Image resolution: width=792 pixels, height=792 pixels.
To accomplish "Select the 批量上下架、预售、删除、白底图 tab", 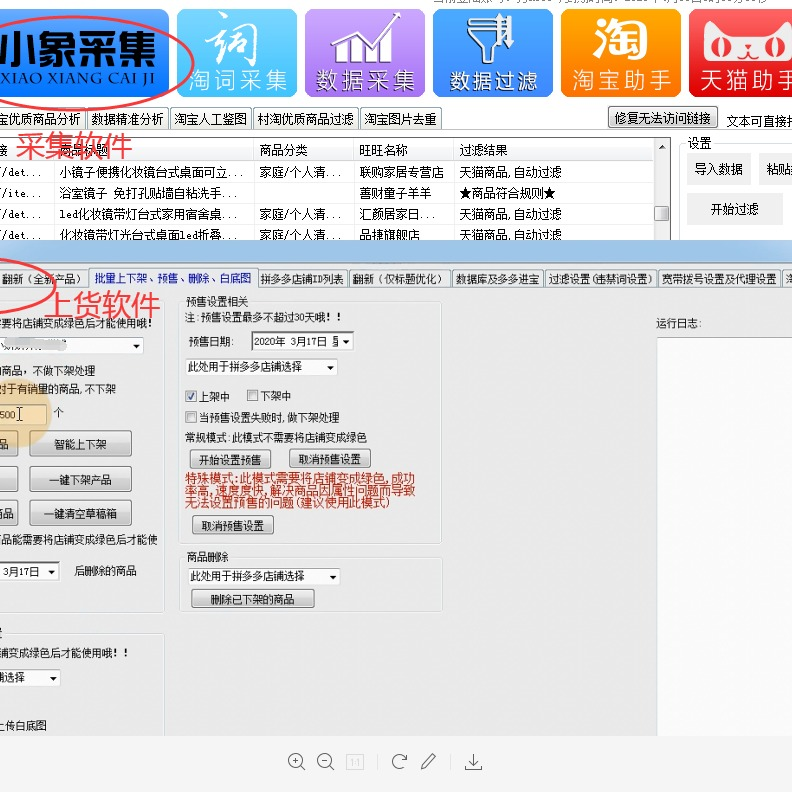I will 173,278.
